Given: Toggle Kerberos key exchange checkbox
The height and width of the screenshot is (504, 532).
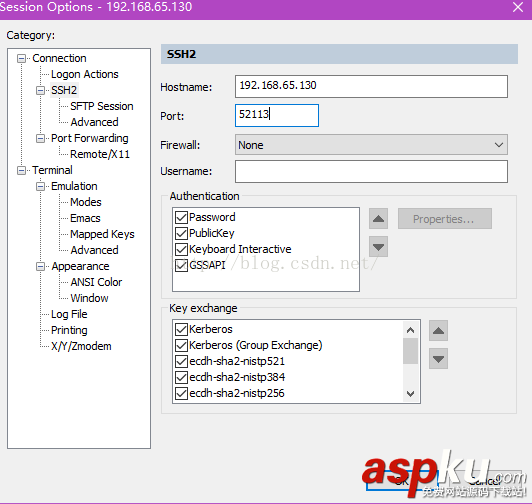Looking at the screenshot, I should tap(182, 329).
